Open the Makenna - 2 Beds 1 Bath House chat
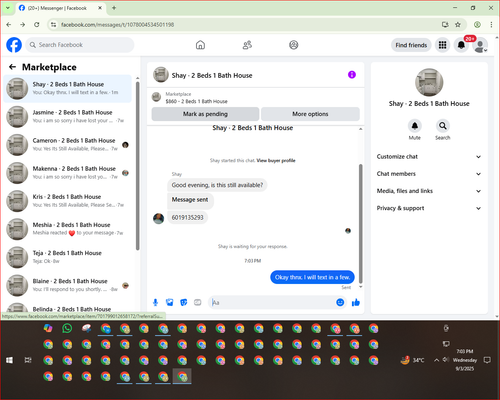Image resolution: width=500 pixels, height=400 pixels. click(x=68, y=173)
